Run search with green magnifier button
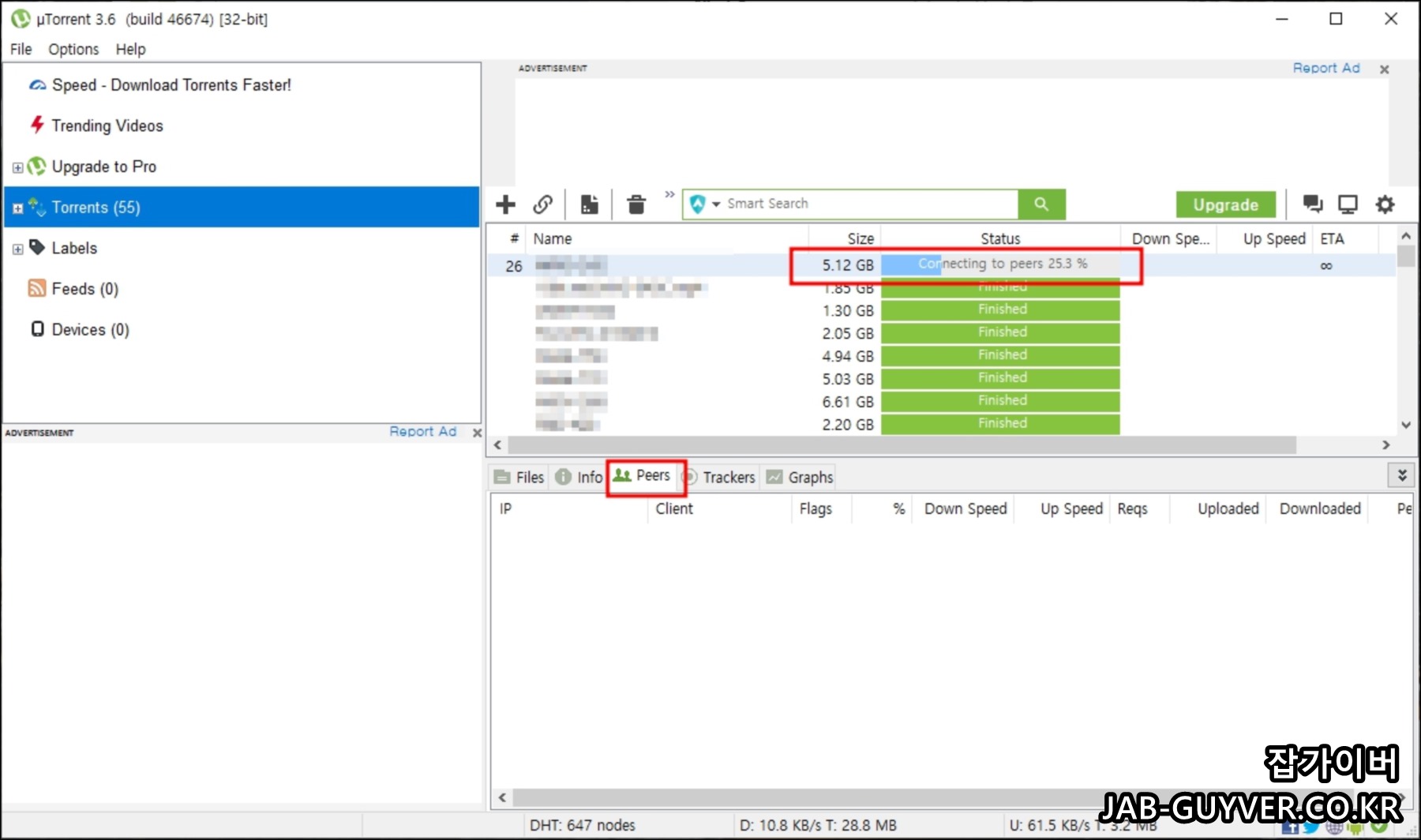The width and height of the screenshot is (1421, 840). tap(1041, 204)
